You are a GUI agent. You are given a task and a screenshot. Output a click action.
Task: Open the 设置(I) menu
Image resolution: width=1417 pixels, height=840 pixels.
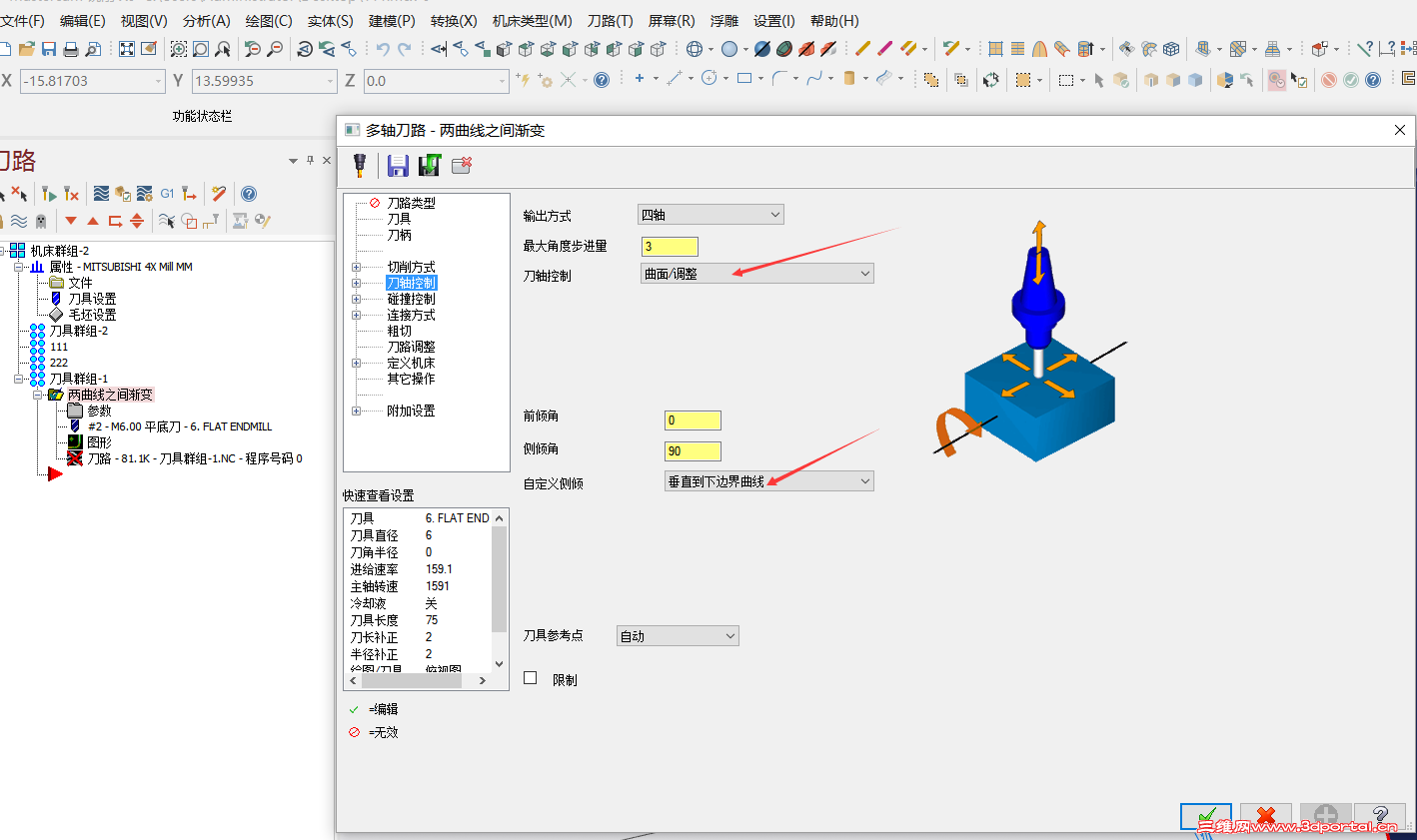click(x=773, y=20)
